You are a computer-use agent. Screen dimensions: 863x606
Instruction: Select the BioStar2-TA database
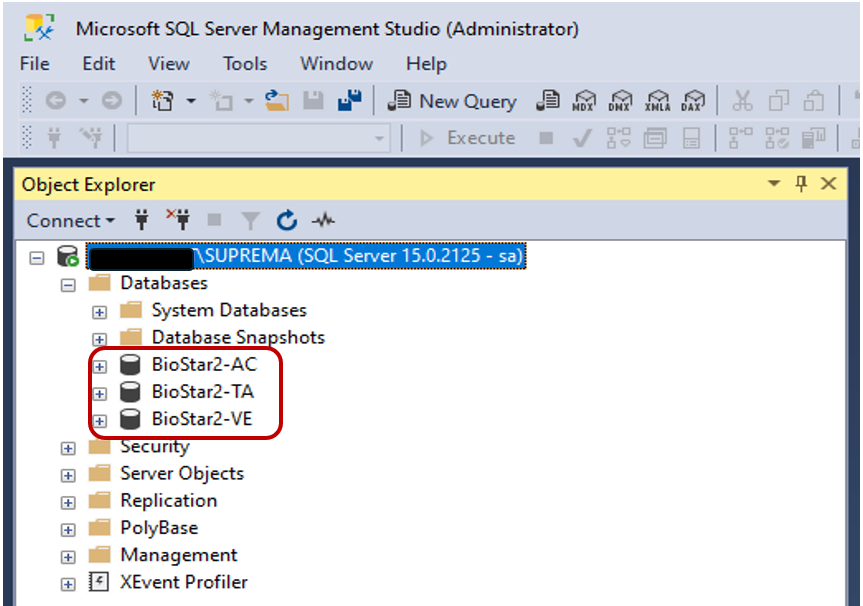pyautogui.click(x=203, y=392)
